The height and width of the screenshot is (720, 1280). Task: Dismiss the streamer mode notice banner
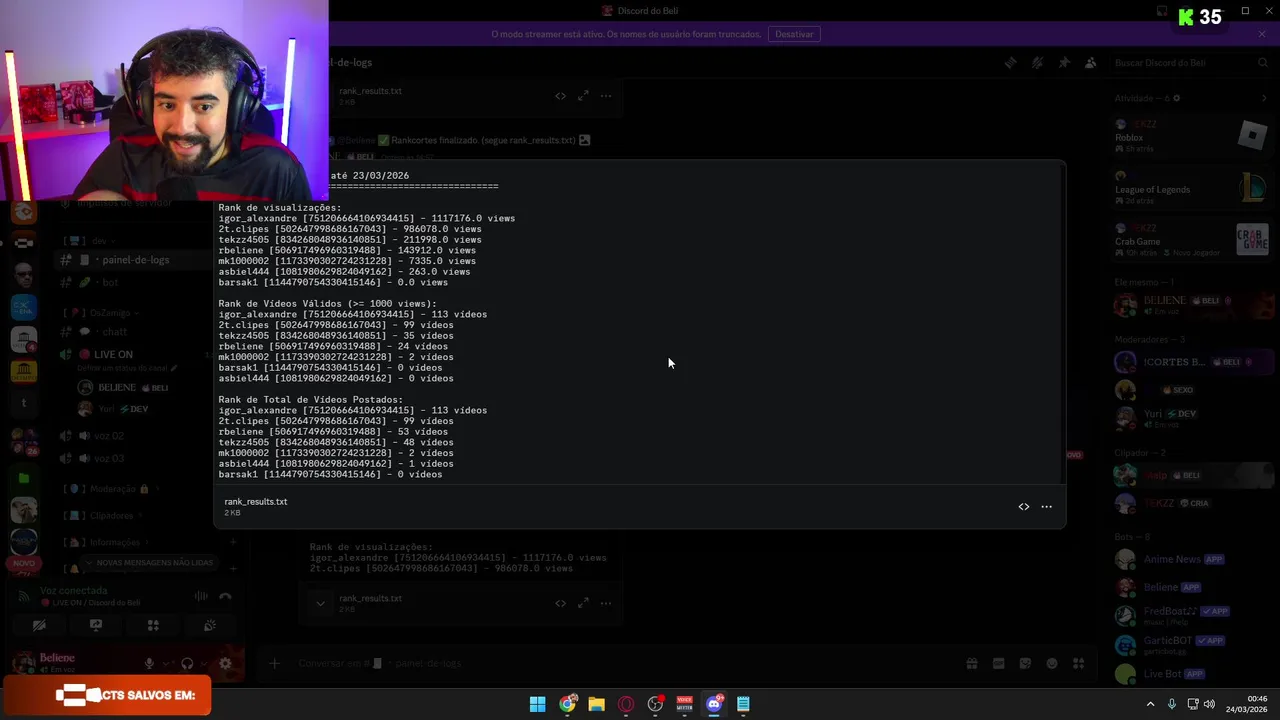pyautogui.click(x=1262, y=34)
